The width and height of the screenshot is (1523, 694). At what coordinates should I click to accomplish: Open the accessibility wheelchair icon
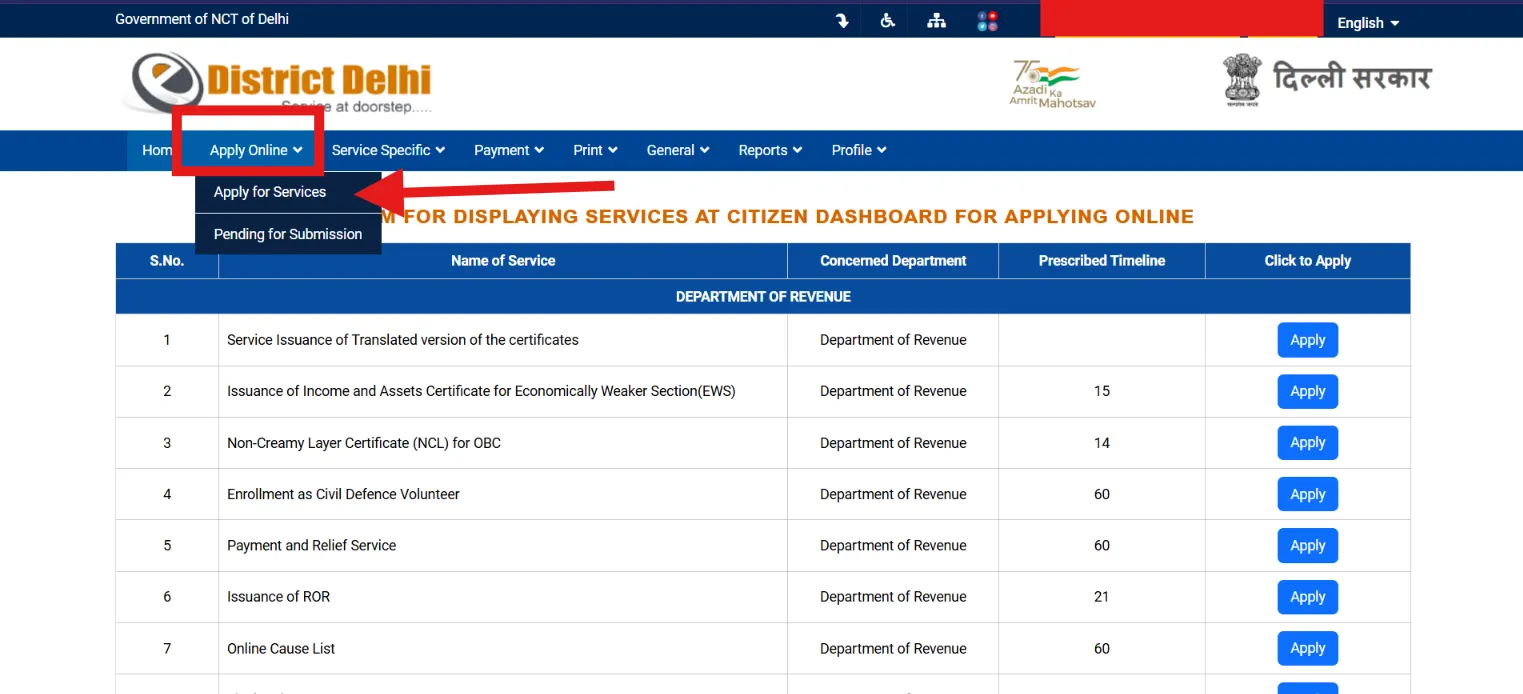pyautogui.click(x=887, y=20)
